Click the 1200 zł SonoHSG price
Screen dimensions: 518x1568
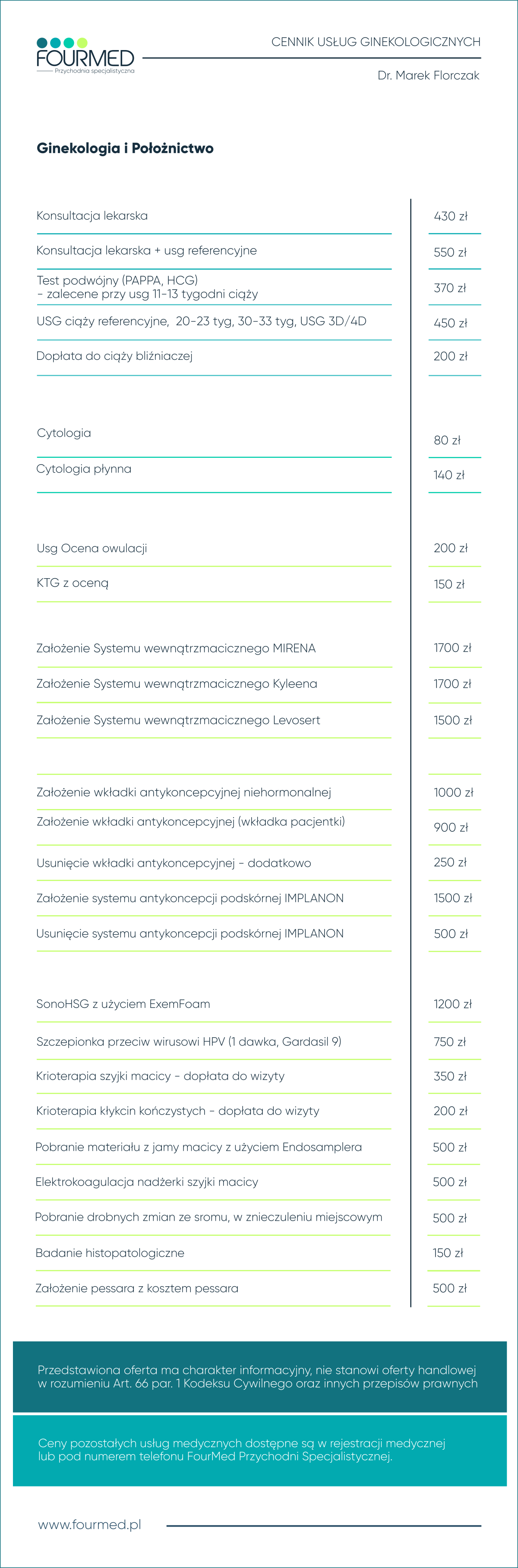(453, 1004)
